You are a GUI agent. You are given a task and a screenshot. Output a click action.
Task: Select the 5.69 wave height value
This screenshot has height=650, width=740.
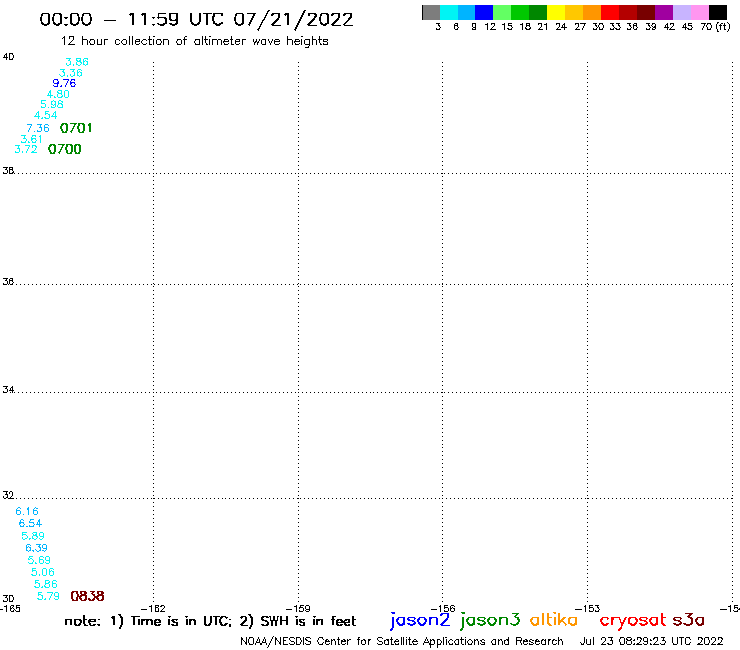click(39, 560)
